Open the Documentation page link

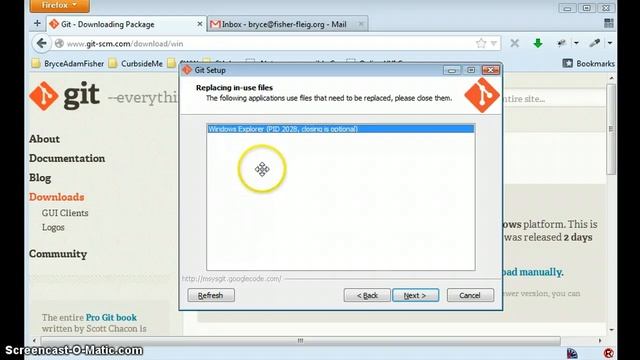pyautogui.click(x=67, y=158)
